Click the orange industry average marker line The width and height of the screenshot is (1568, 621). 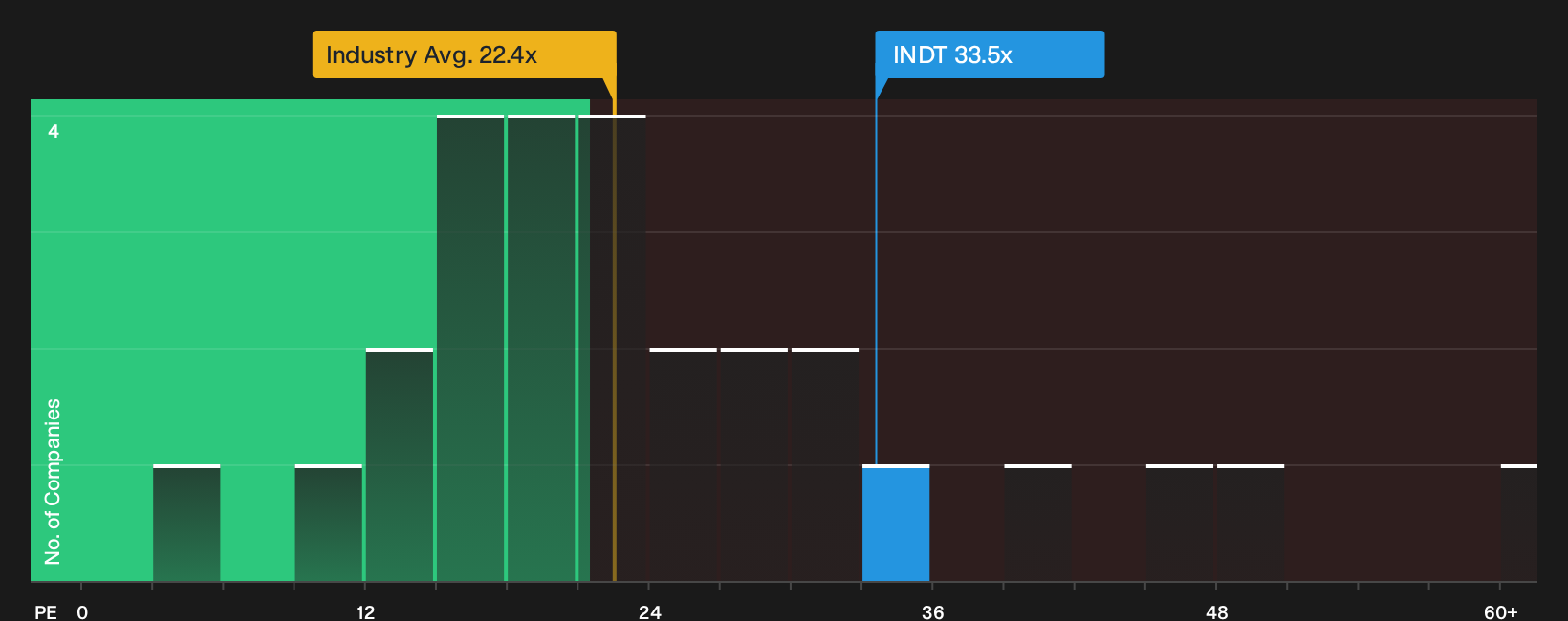coord(614,339)
